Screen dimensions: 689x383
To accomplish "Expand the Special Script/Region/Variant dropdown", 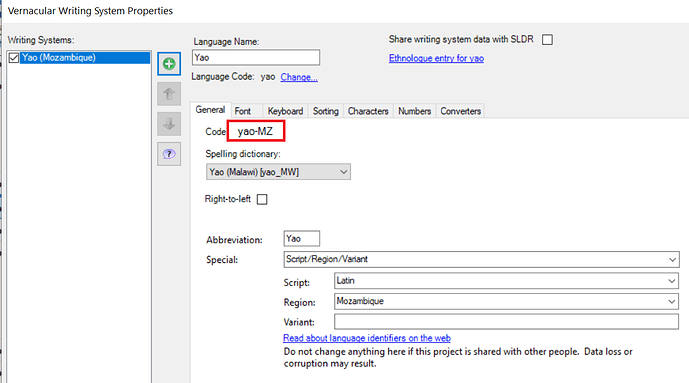I will [x=481, y=259].
